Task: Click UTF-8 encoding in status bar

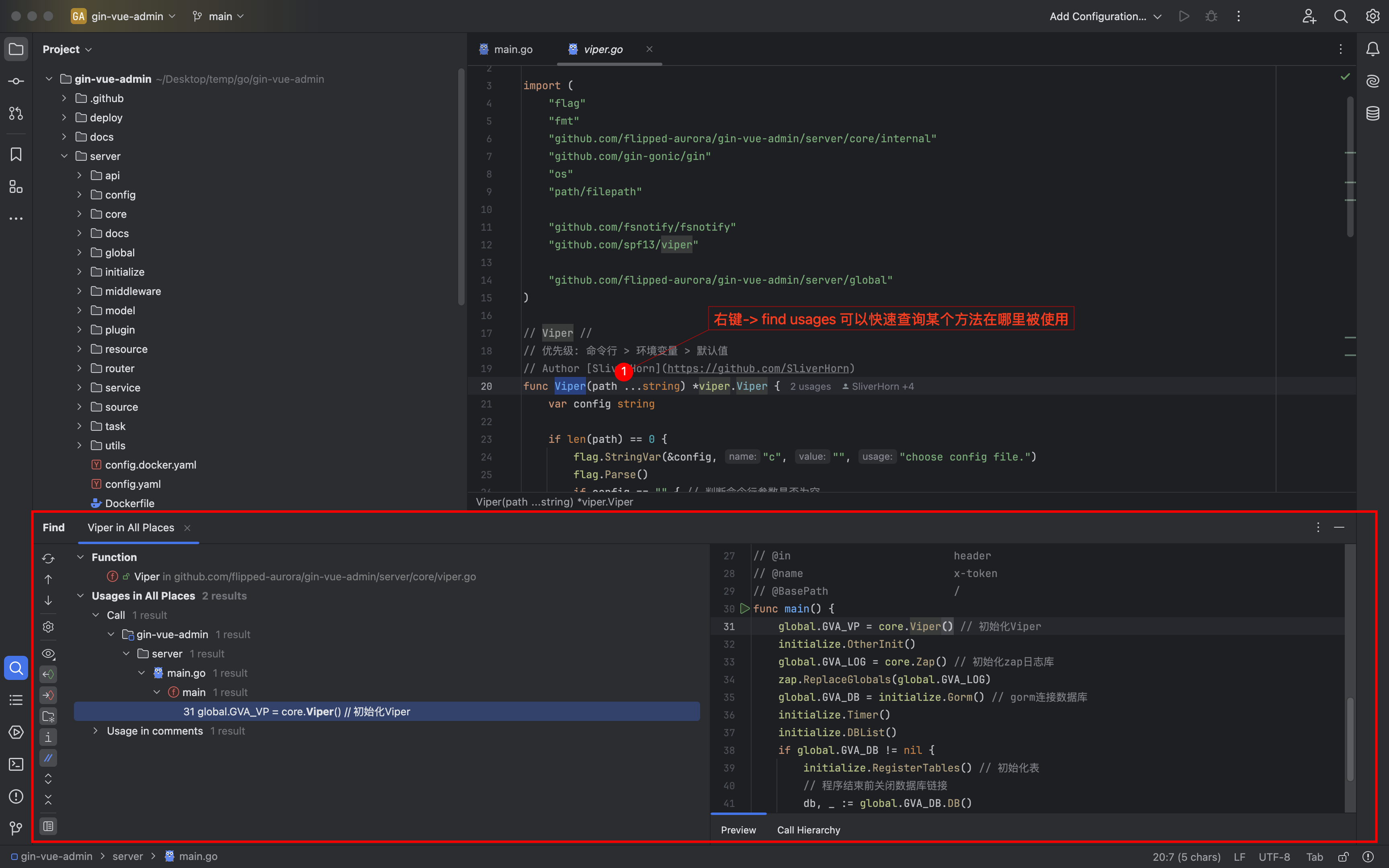Action: click(1274, 856)
